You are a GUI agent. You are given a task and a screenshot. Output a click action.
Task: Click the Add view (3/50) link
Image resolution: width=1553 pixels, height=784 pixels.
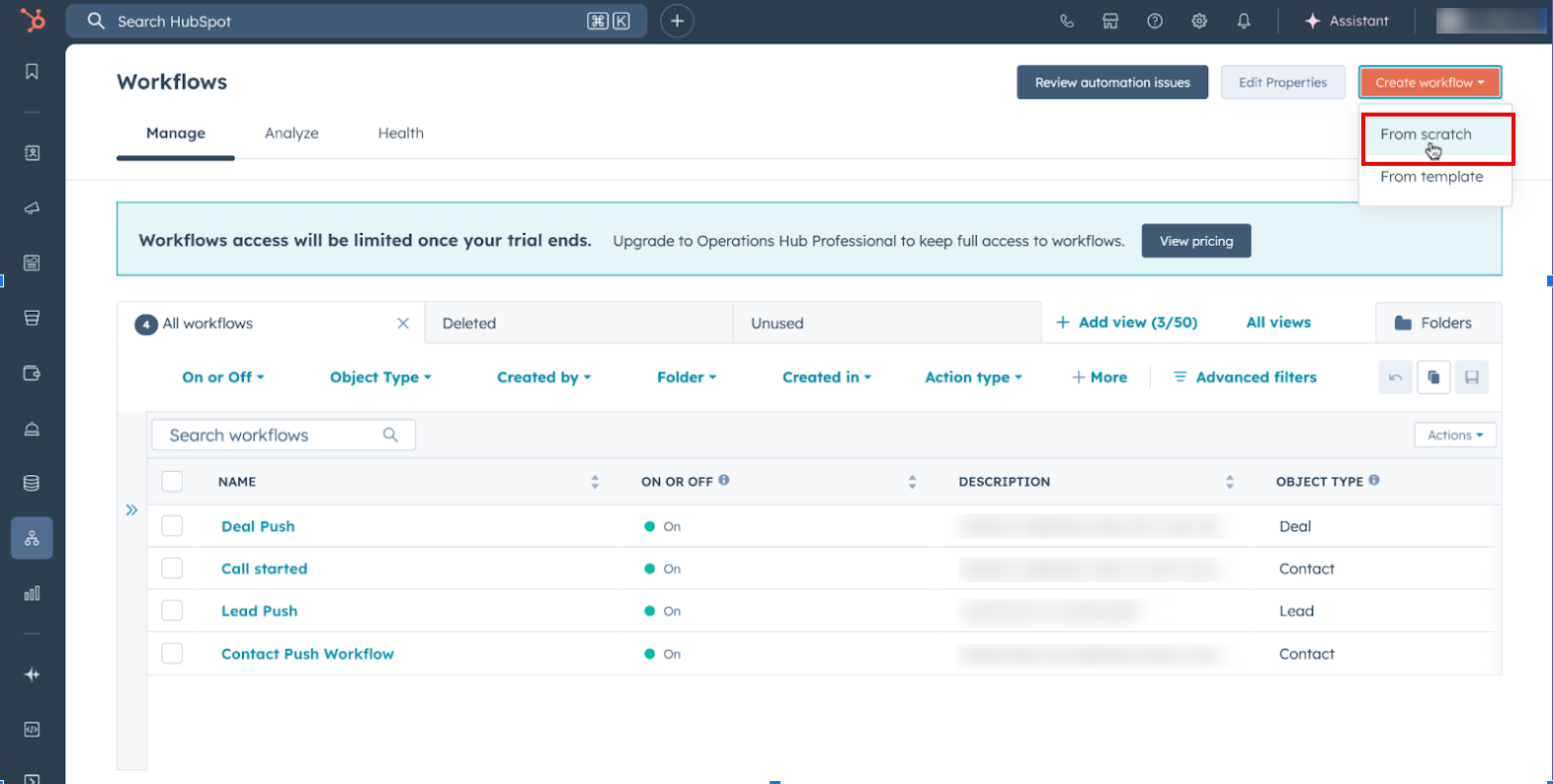[1126, 323]
